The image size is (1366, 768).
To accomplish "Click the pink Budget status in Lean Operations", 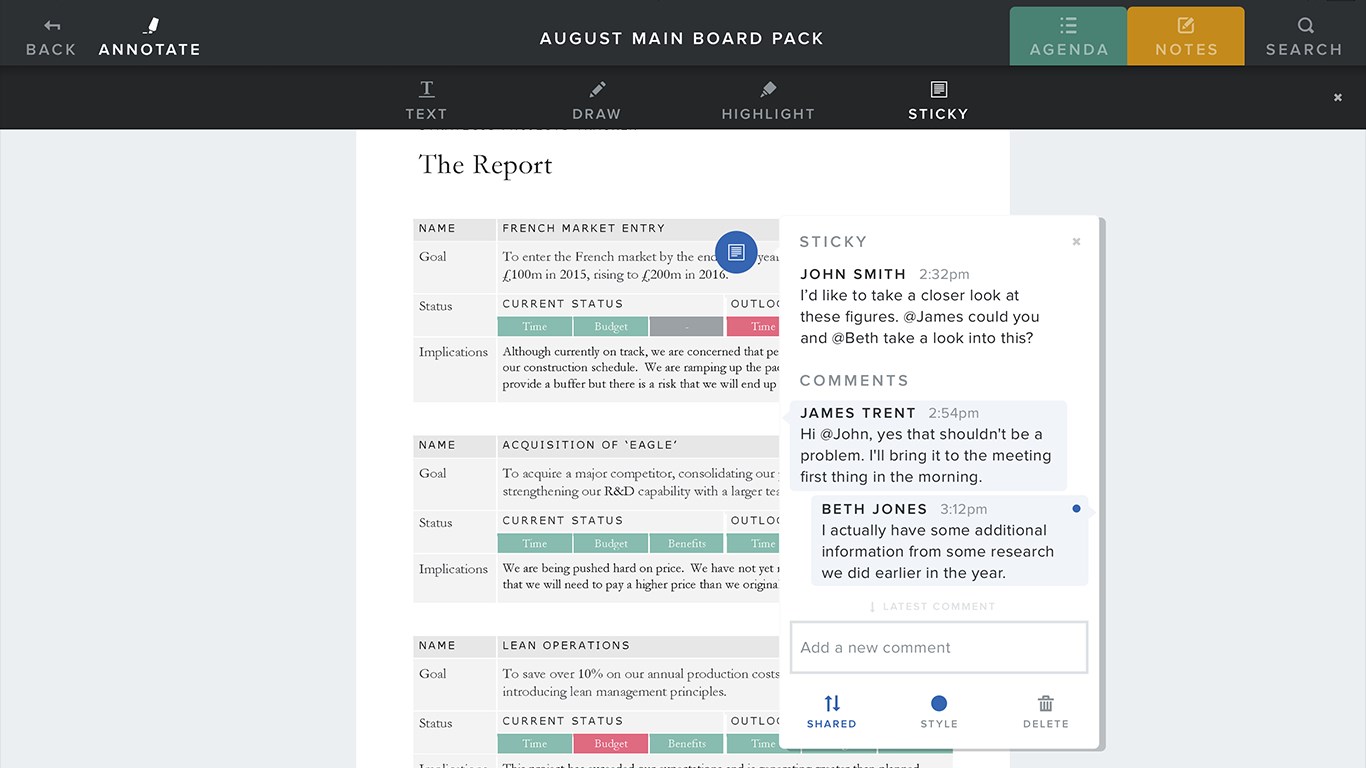I will coord(611,744).
